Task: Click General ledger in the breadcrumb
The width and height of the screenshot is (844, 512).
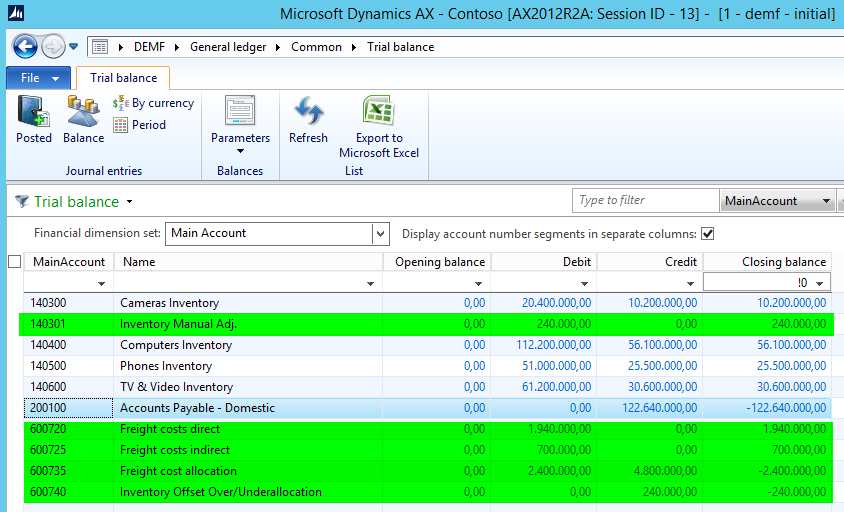Action: pos(230,47)
